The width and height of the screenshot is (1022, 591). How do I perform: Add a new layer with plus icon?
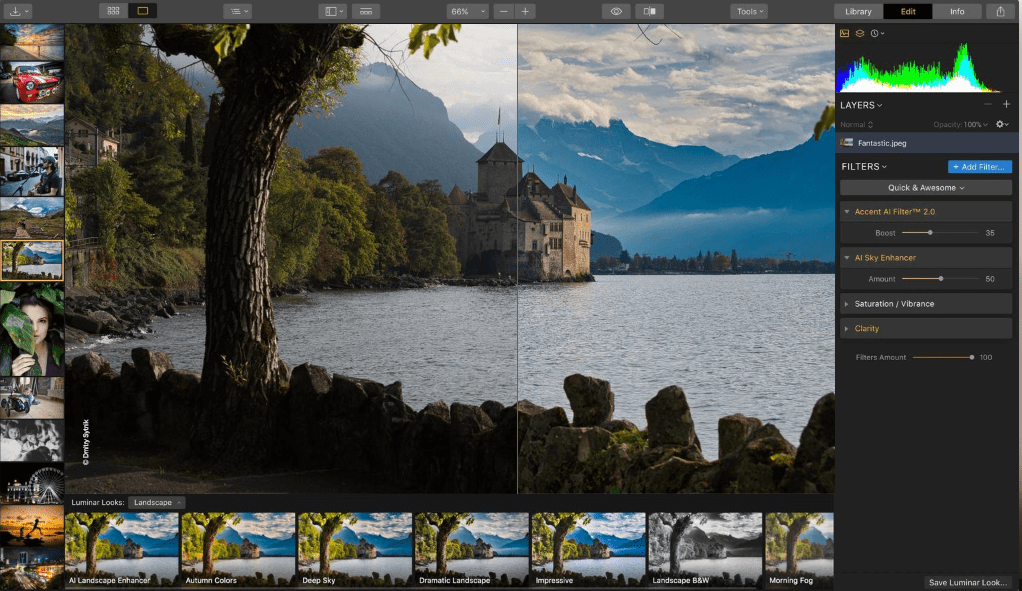click(x=1006, y=104)
